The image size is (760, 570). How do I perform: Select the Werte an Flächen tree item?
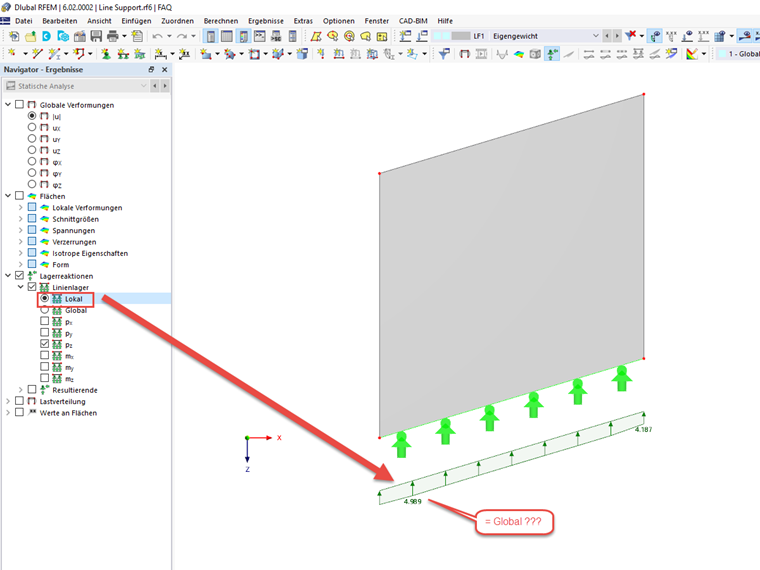68,413
